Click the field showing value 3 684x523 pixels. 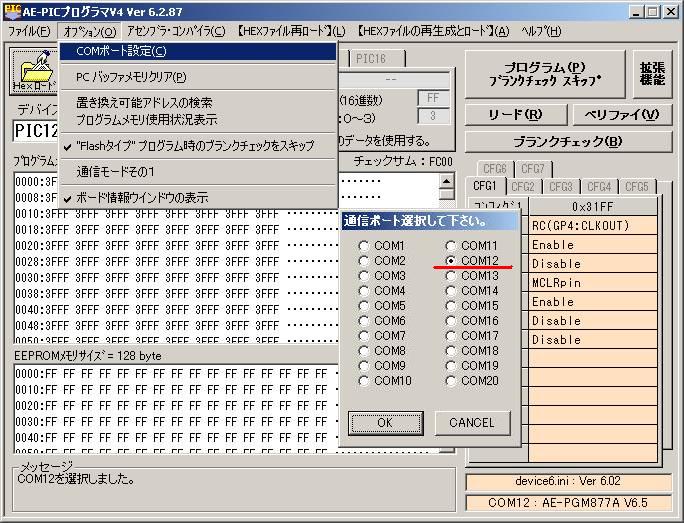(x=433, y=116)
